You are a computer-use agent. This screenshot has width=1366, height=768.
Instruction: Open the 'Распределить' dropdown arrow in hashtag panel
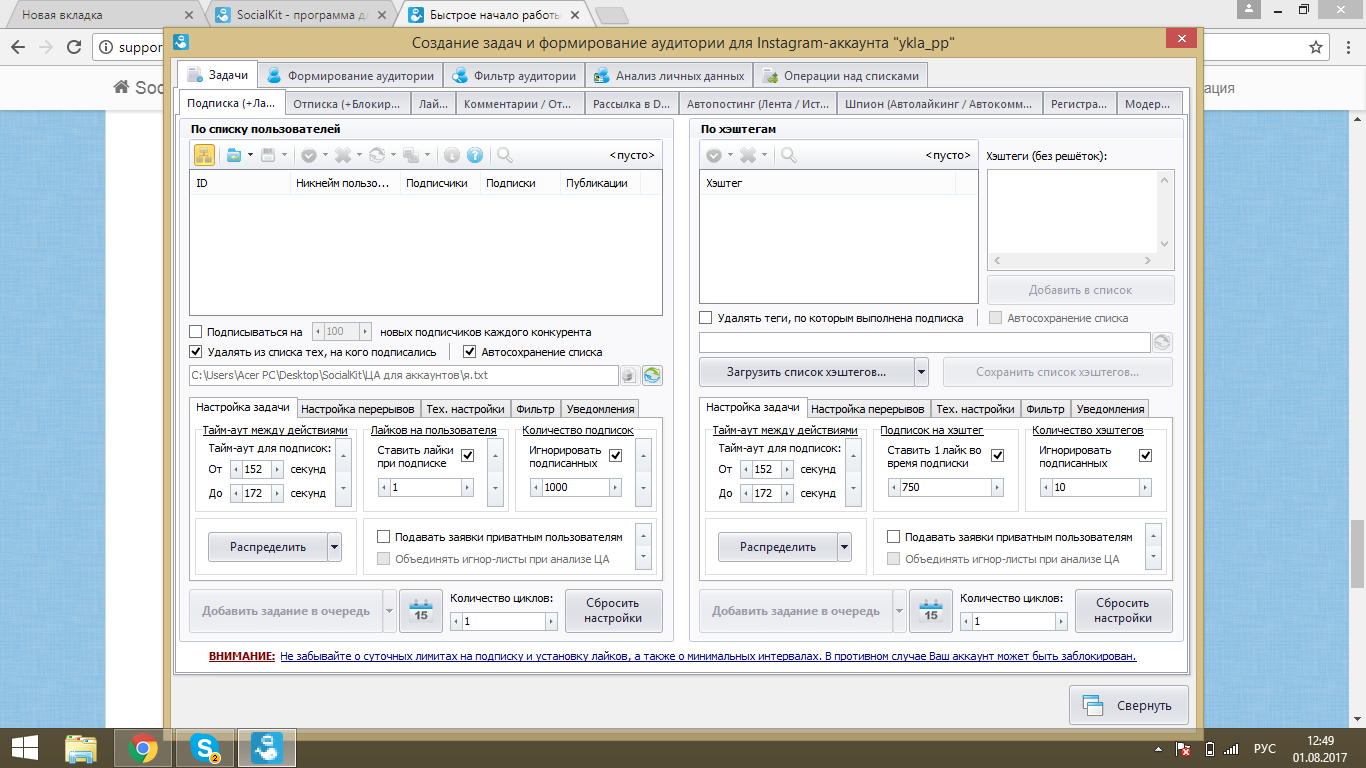(x=844, y=547)
